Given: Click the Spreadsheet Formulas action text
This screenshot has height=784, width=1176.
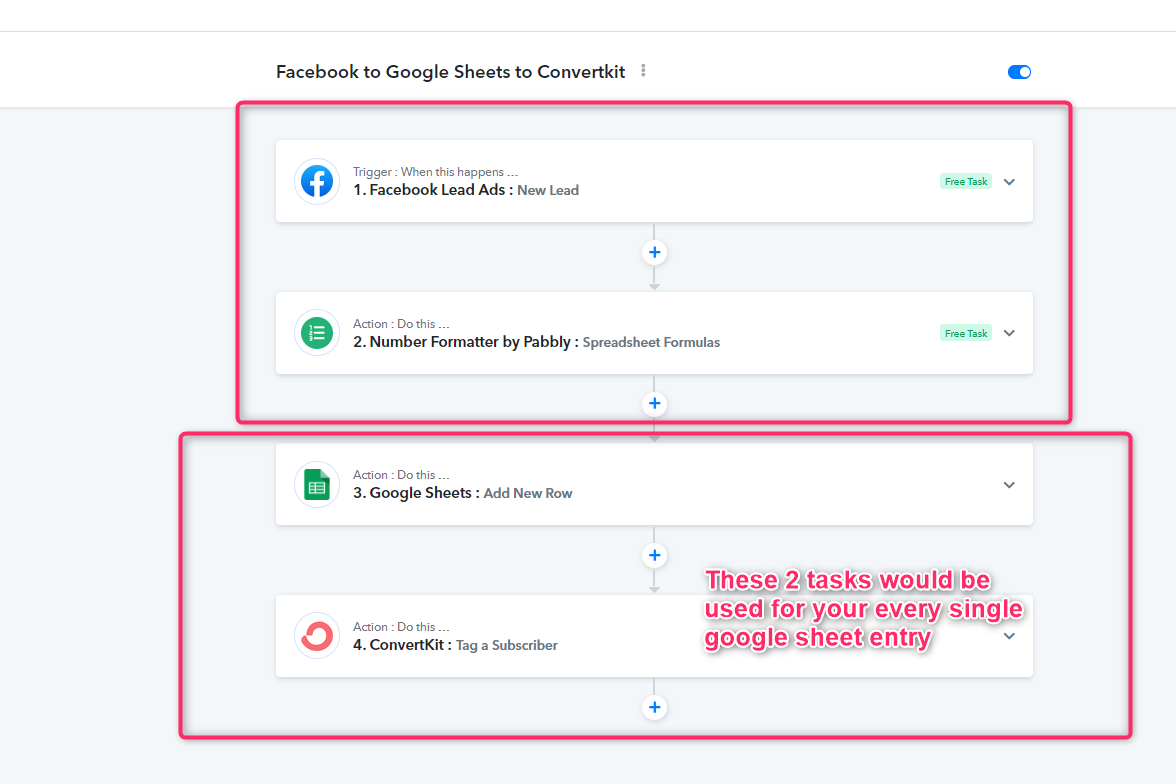Looking at the screenshot, I should click(651, 342).
